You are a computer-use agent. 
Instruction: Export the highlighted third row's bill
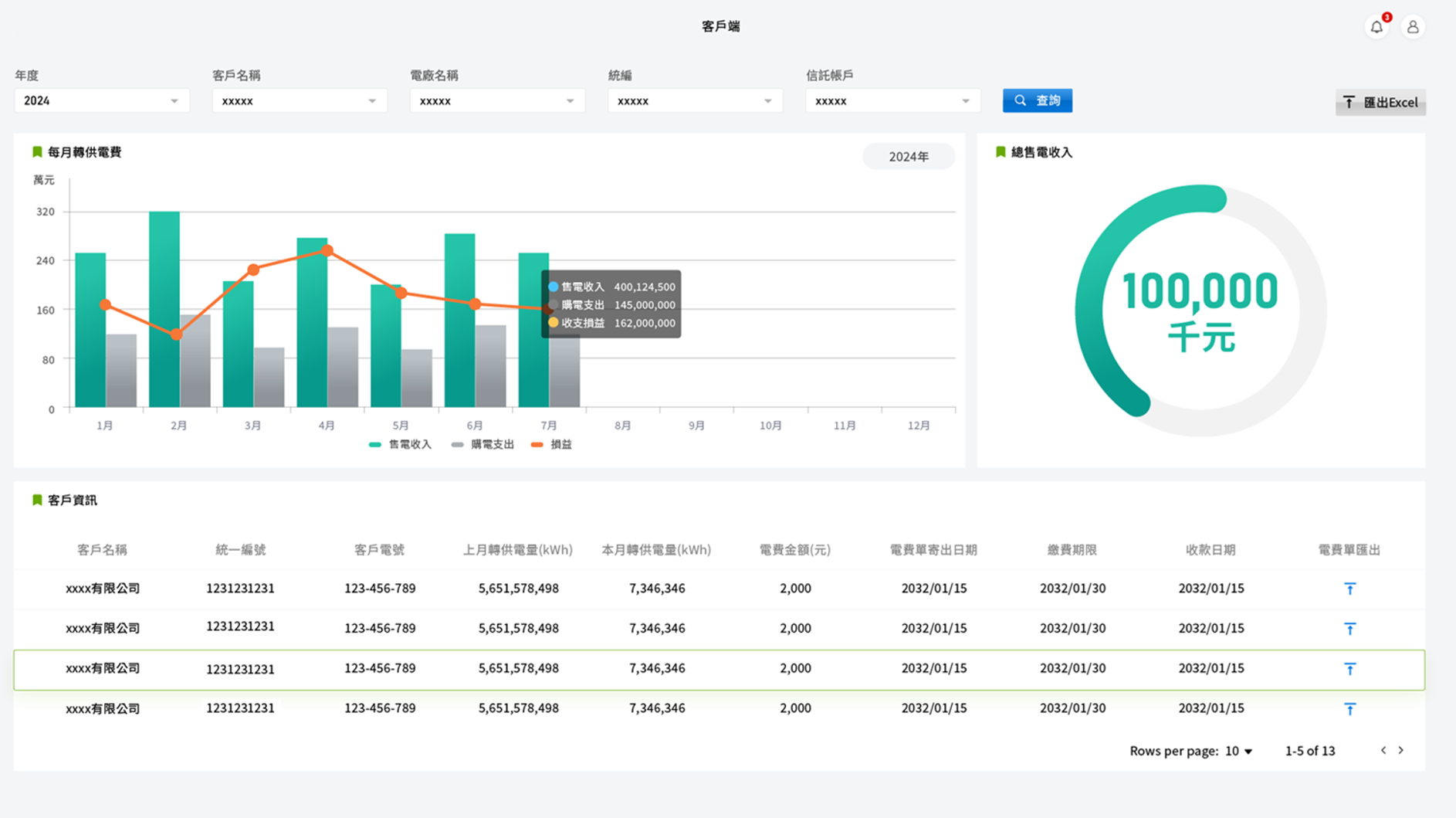click(1349, 669)
